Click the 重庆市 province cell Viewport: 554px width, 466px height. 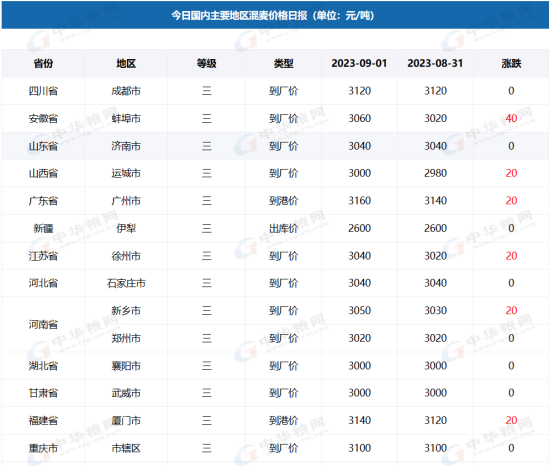tap(43, 448)
